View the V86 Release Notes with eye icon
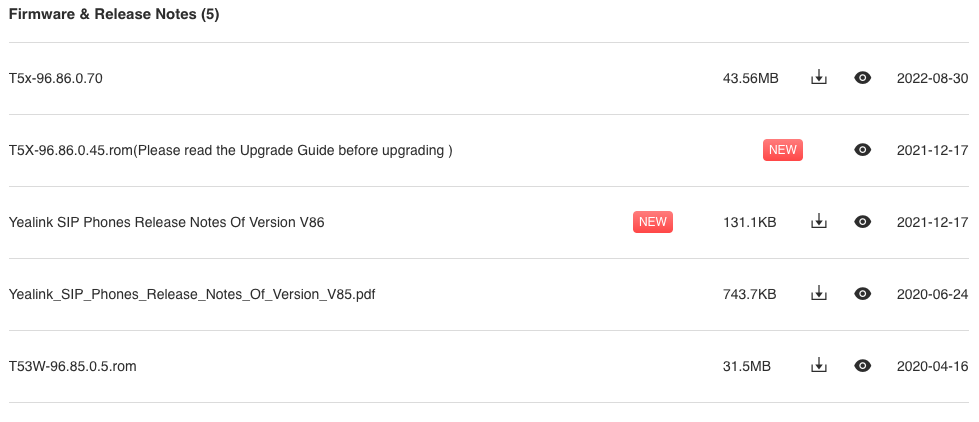The image size is (979, 422). pos(862,222)
